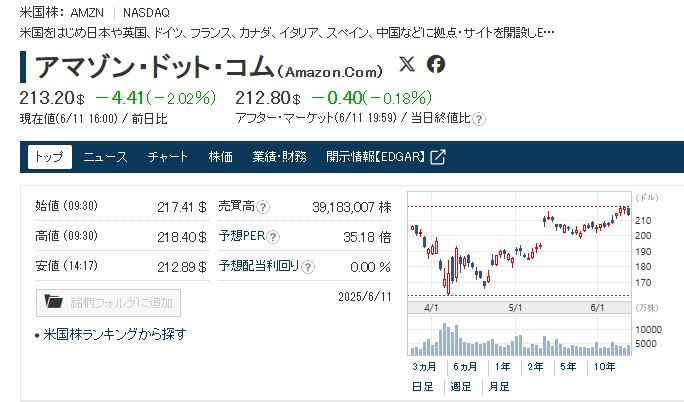Set chart range to 6ヵ月

[x=465, y=367]
